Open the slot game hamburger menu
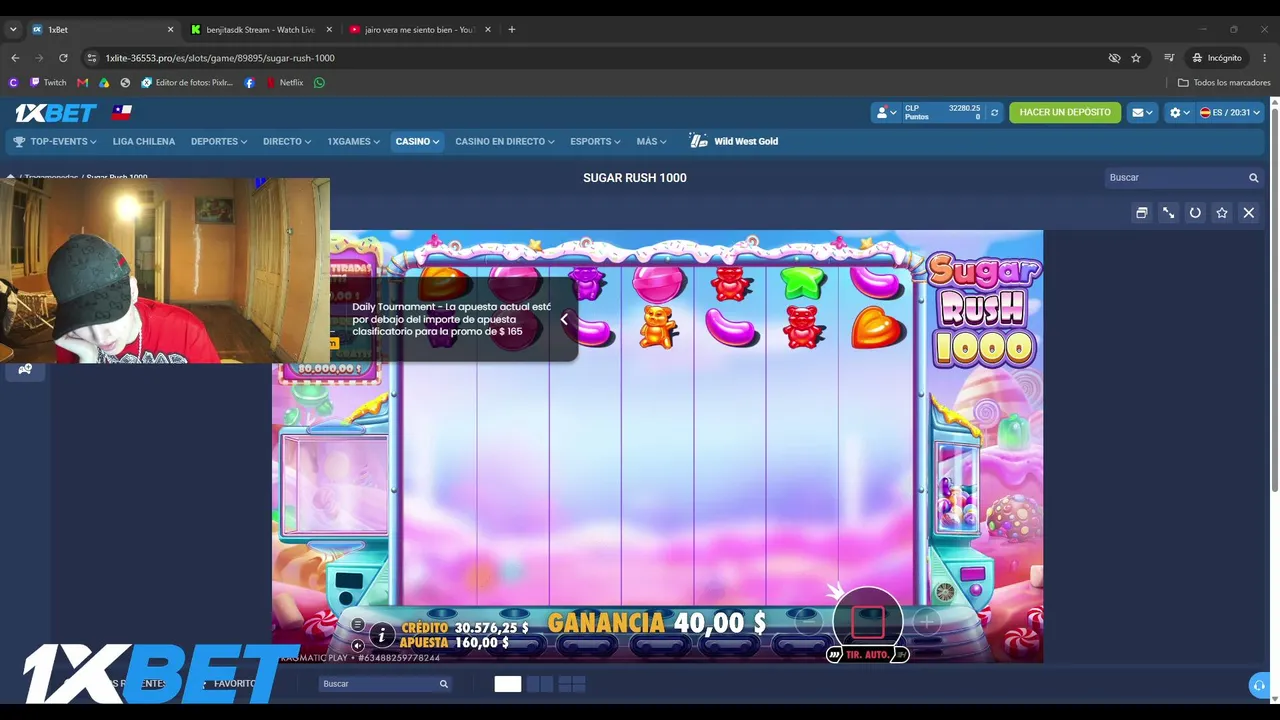The width and height of the screenshot is (1280, 720). 357,625
